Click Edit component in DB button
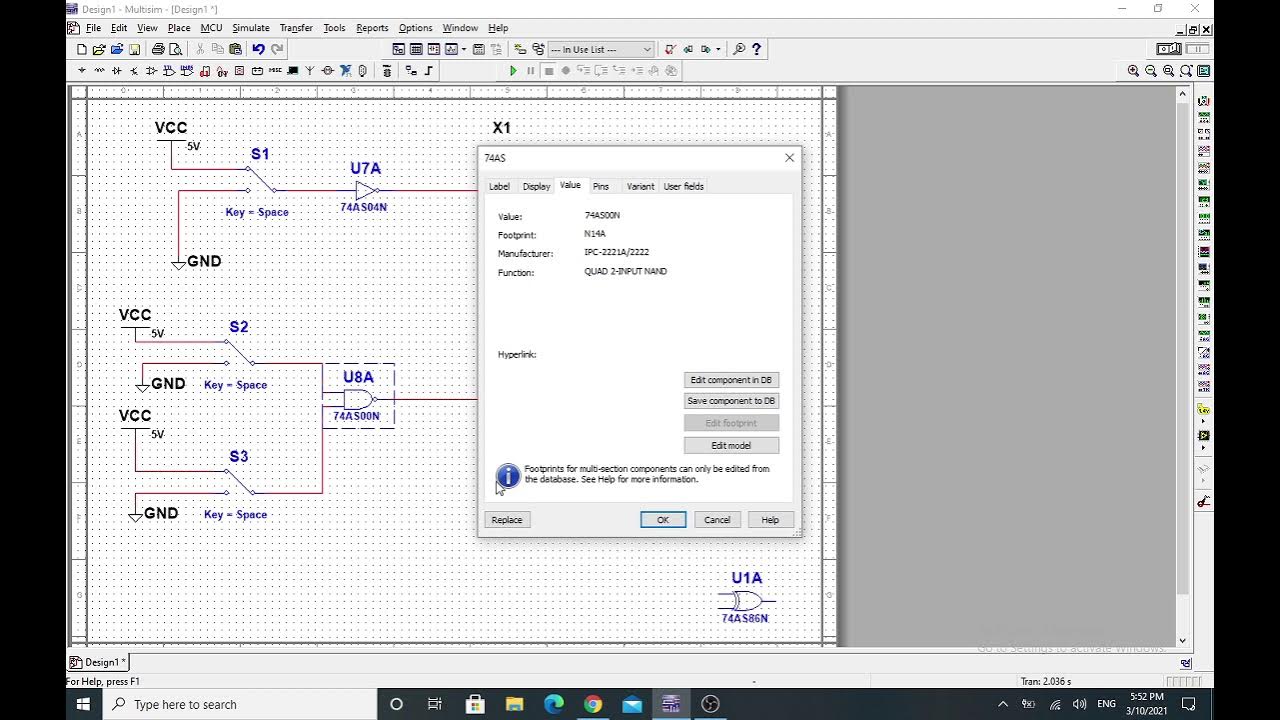This screenshot has height=720, width=1280. coord(731,380)
